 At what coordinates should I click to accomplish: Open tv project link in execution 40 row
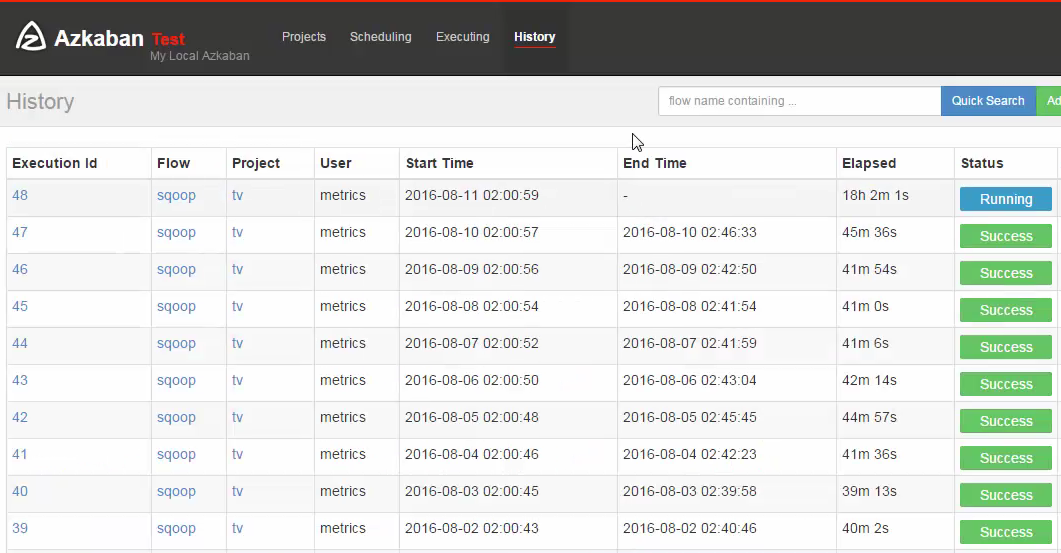[237, 492]
